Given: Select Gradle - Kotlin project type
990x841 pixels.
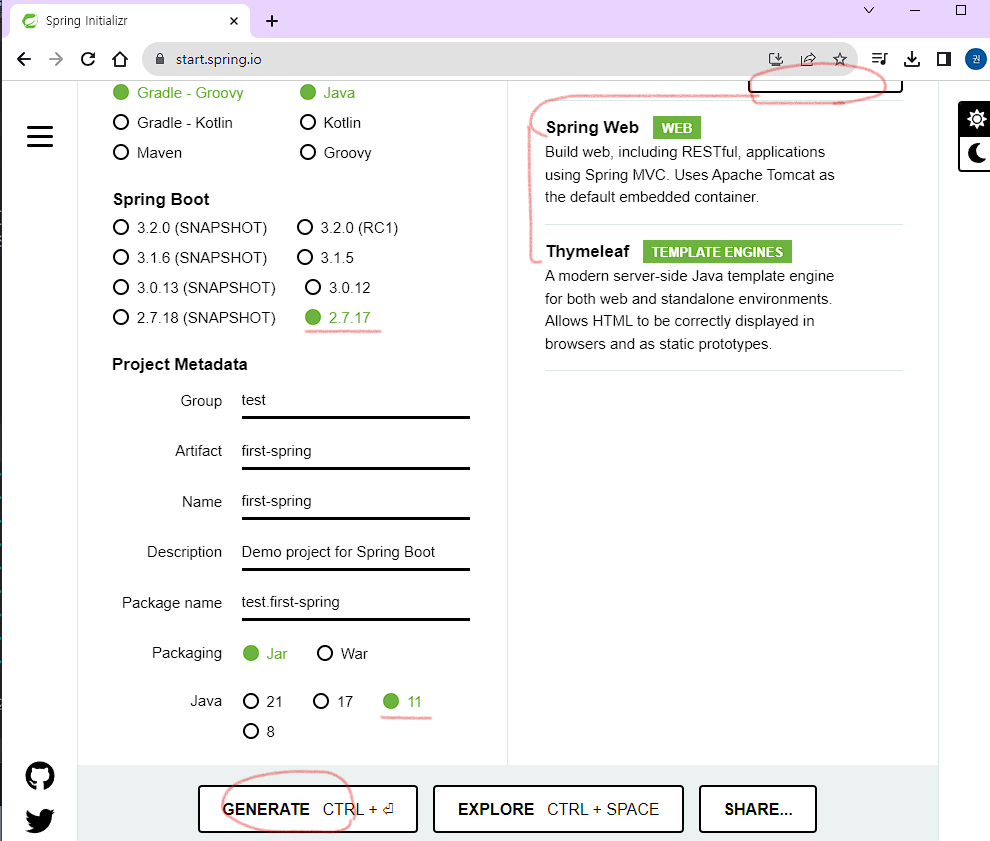Looking at the screenshot, I should 173,122.
